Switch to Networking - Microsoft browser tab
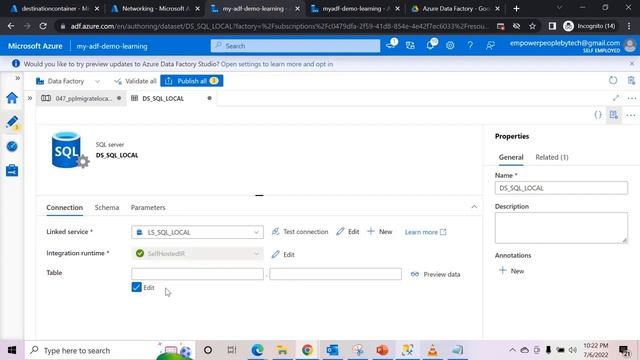The height and width of the screenshot is (360, 640). click(155, 9)
